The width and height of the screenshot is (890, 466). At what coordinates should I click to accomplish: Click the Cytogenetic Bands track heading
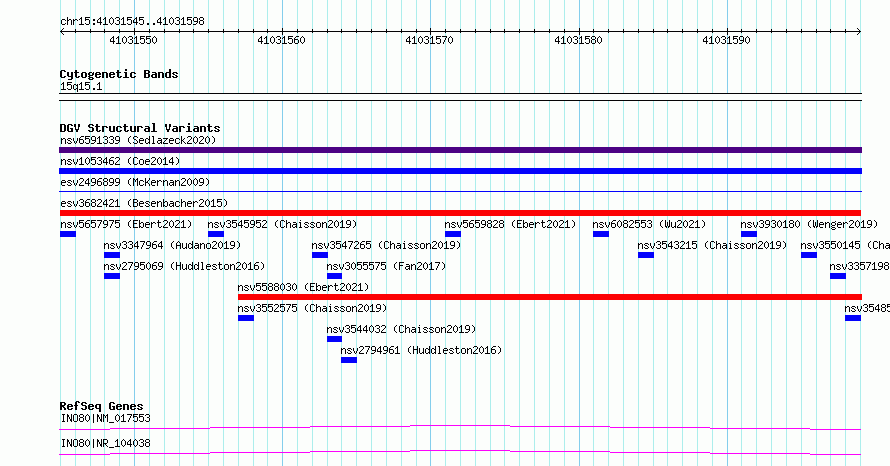click(119, 74)
